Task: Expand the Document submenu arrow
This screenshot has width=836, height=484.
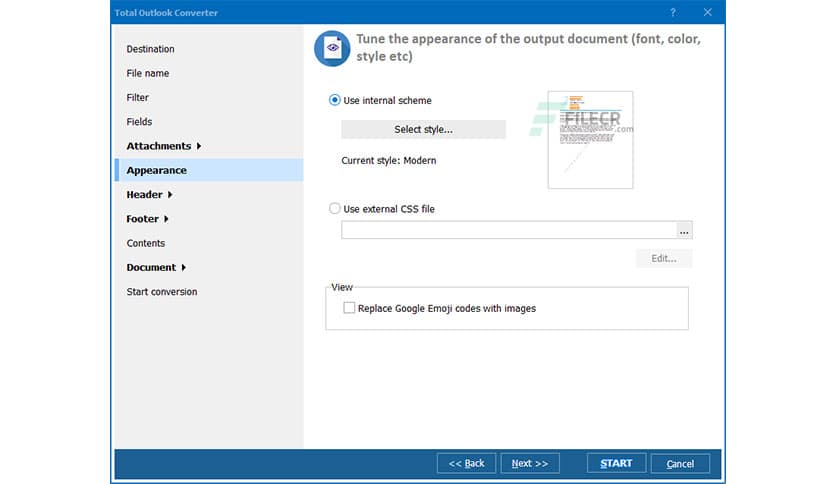Action: [x=183, y=267]
